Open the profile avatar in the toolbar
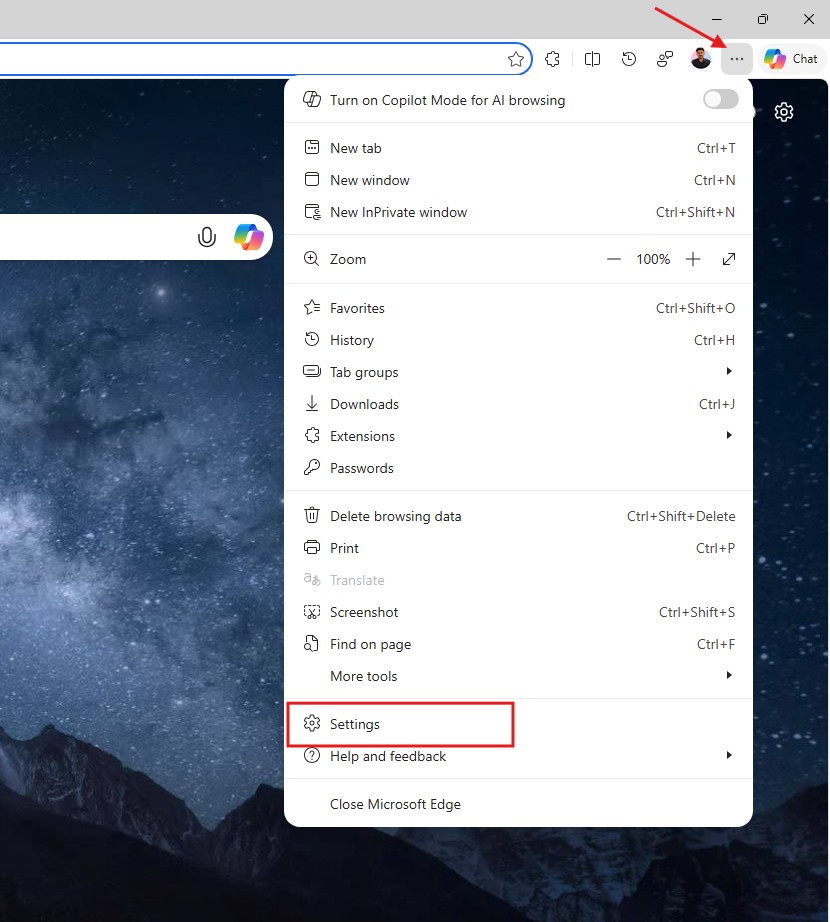This screenshot has height=922, width=830. (x=701, y=59)
